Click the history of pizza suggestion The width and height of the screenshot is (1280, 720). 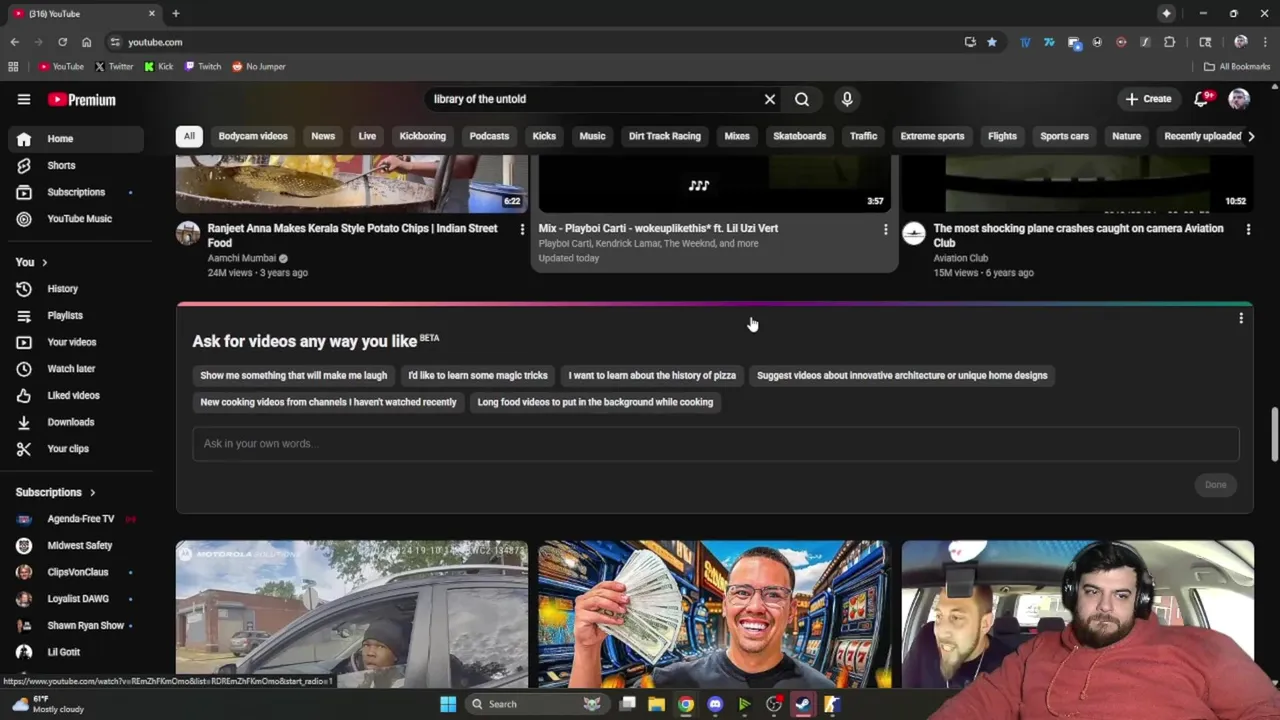(652, 376)
